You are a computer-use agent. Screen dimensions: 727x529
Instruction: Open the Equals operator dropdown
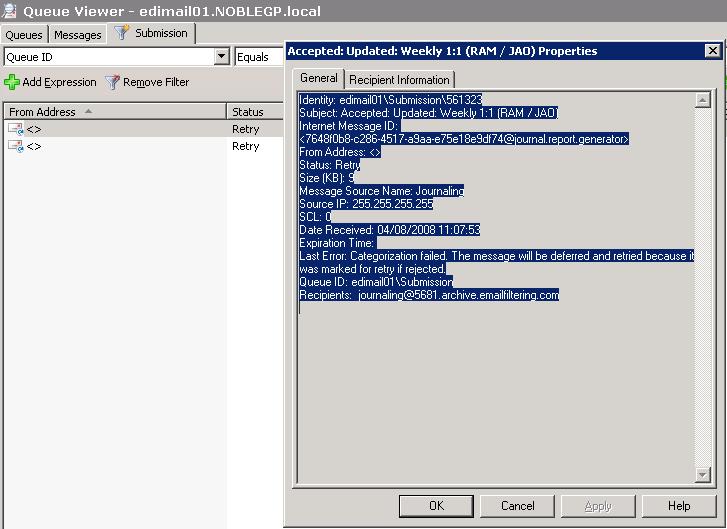pyautogui.click(x=259, y=57)
